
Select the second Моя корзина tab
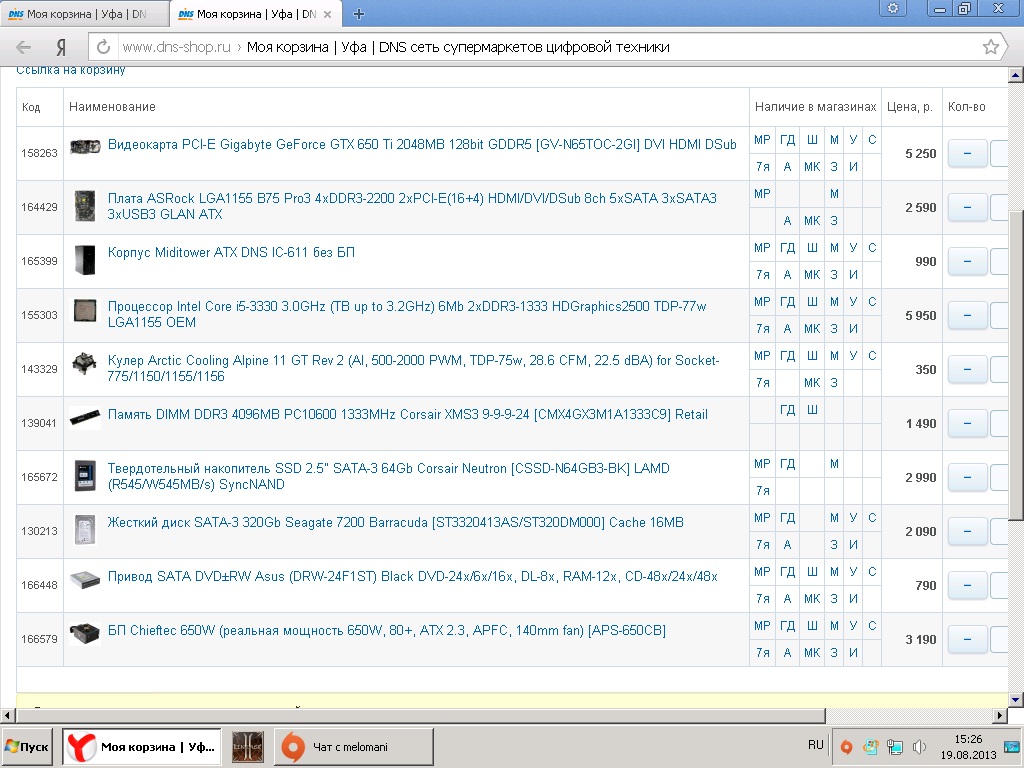pos(255,14)
